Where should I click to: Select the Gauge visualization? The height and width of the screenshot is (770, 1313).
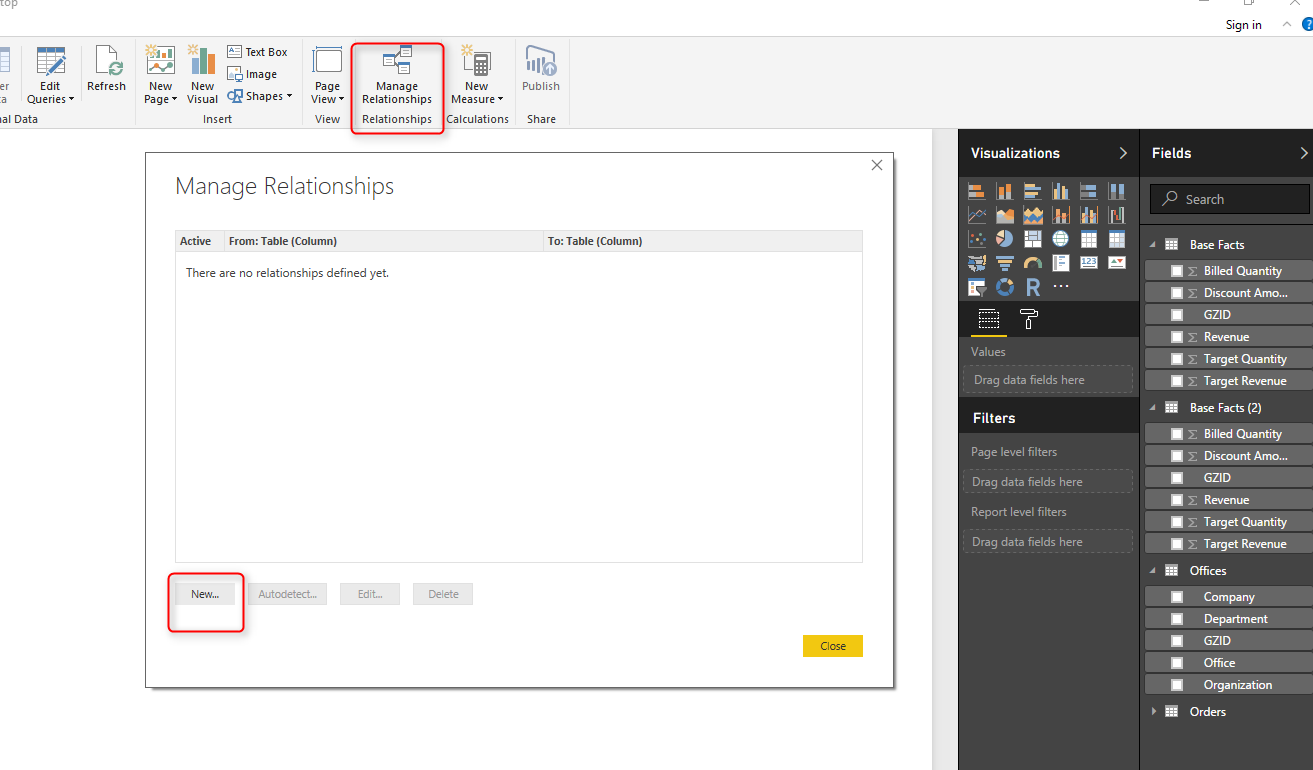coord(1033,262)
